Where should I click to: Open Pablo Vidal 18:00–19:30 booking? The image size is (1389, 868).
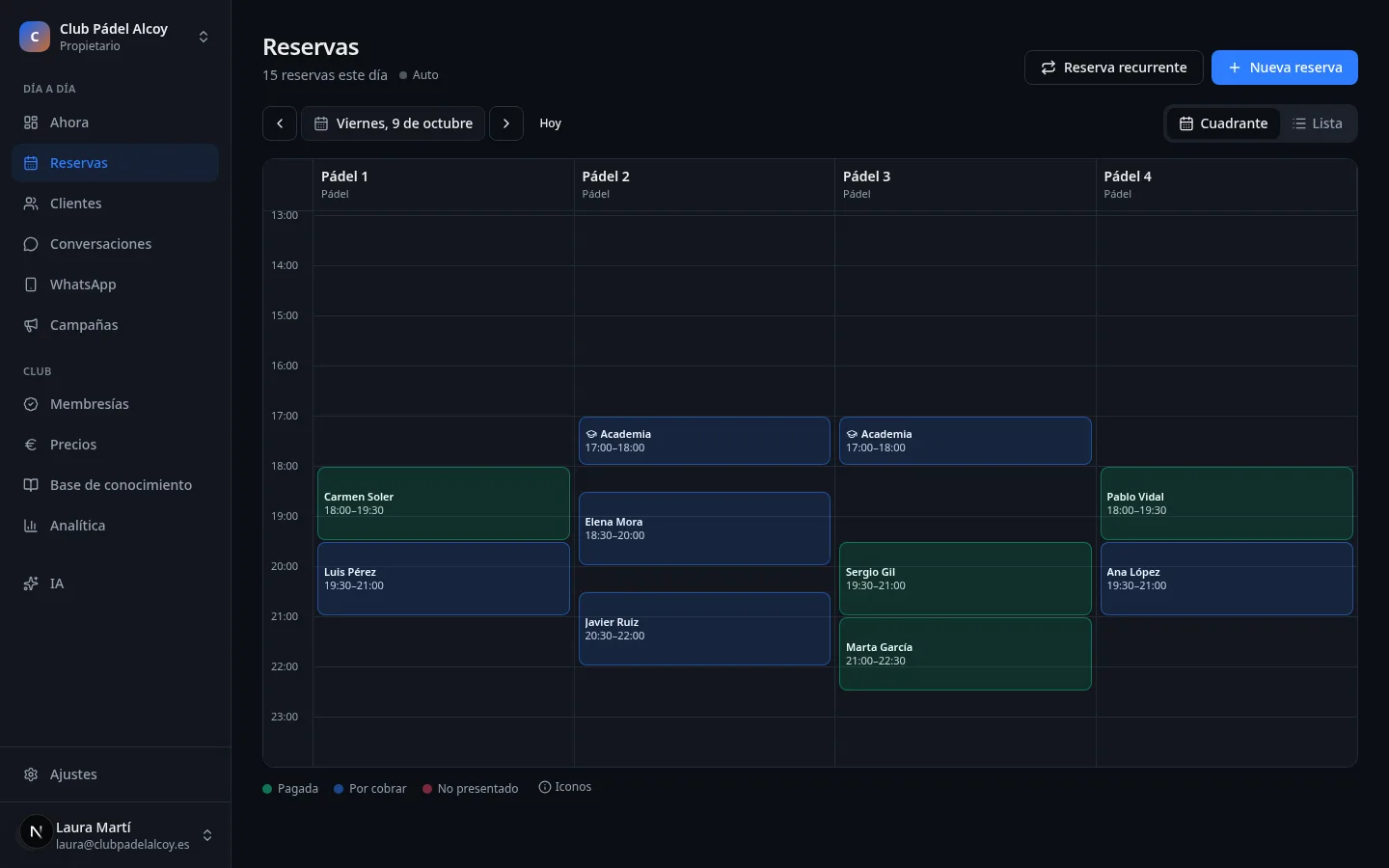tap(1227, 503)
